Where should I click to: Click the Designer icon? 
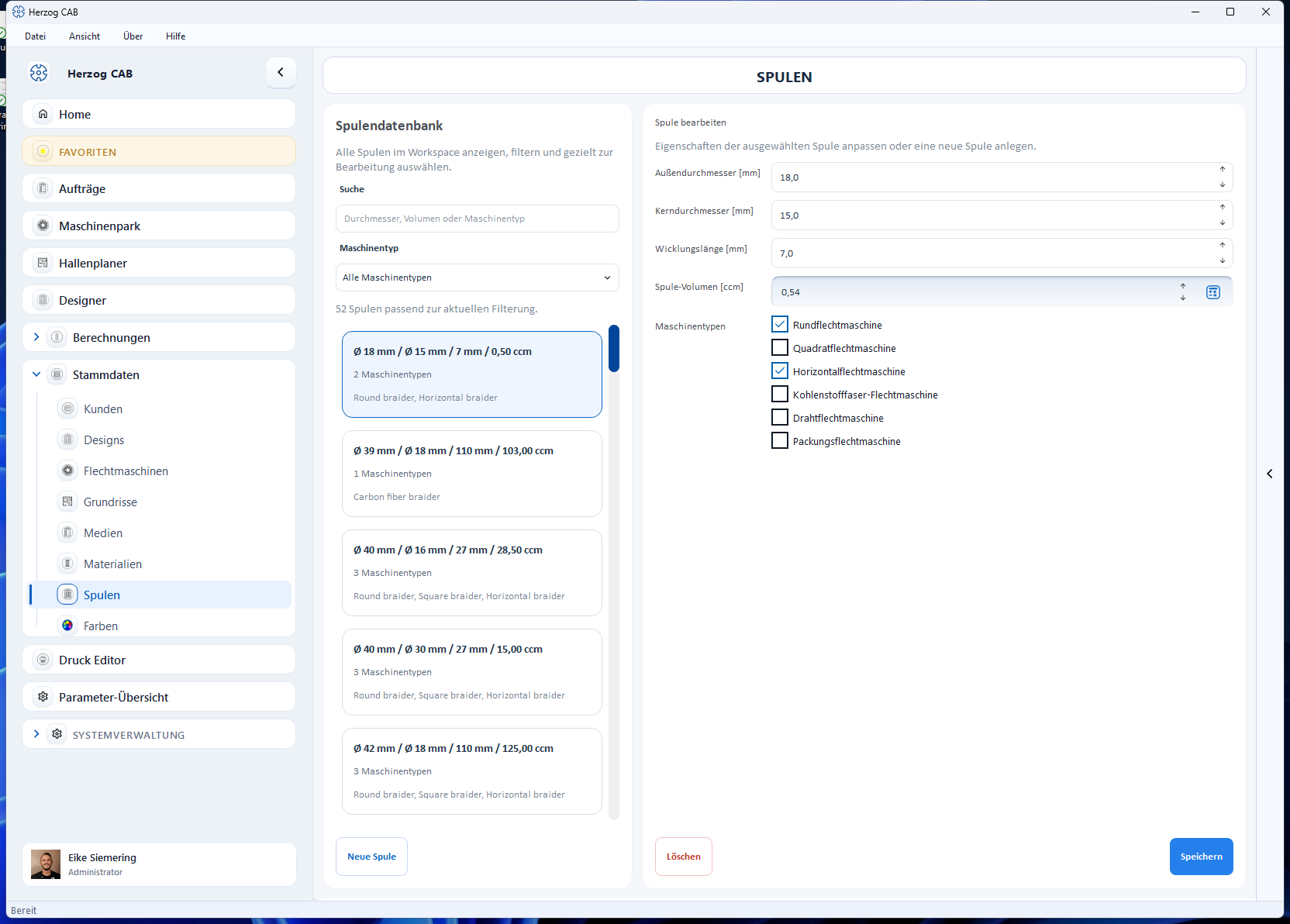[x=43, y=300]
